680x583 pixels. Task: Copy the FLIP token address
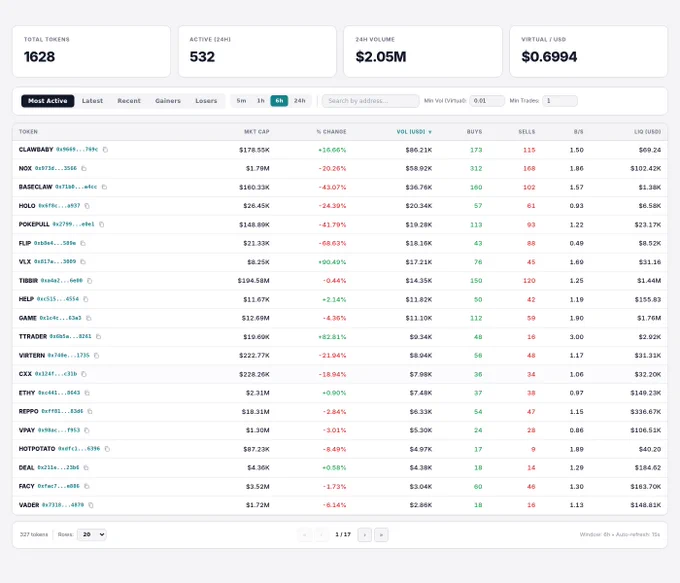[83, 243]
